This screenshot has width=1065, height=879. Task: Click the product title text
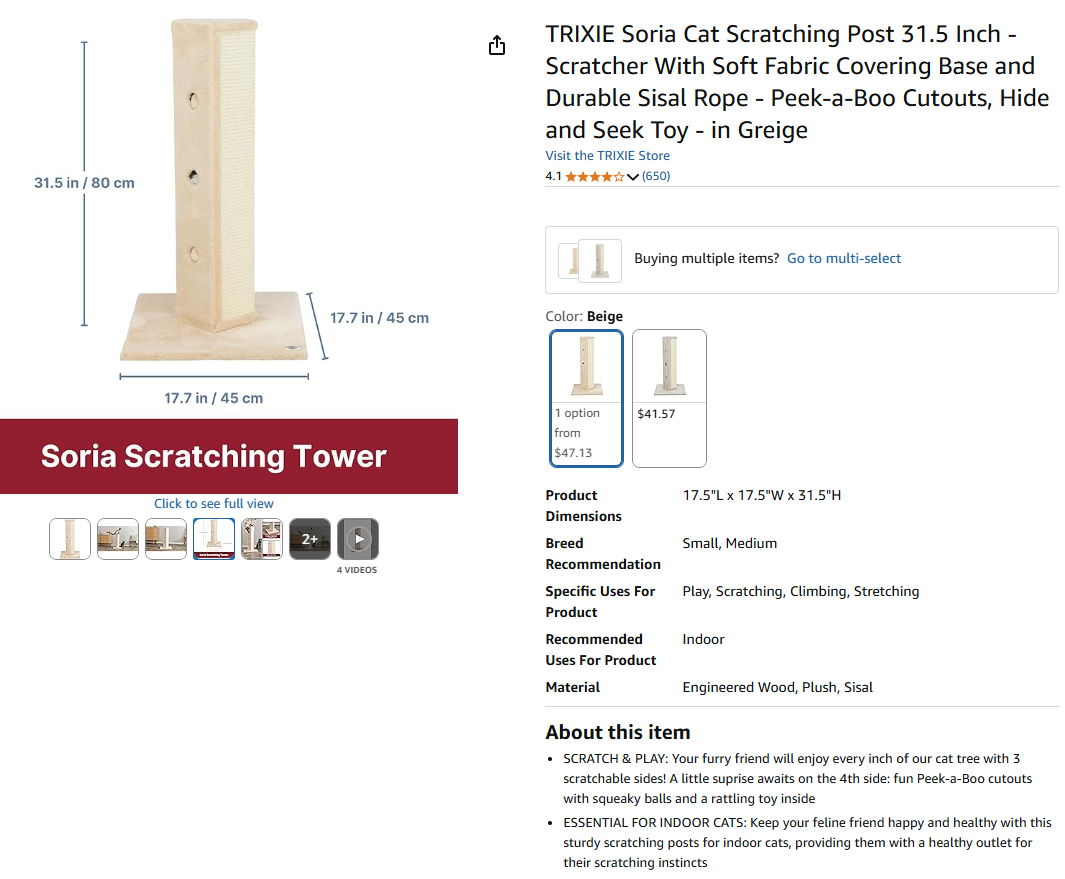[797, 82]
